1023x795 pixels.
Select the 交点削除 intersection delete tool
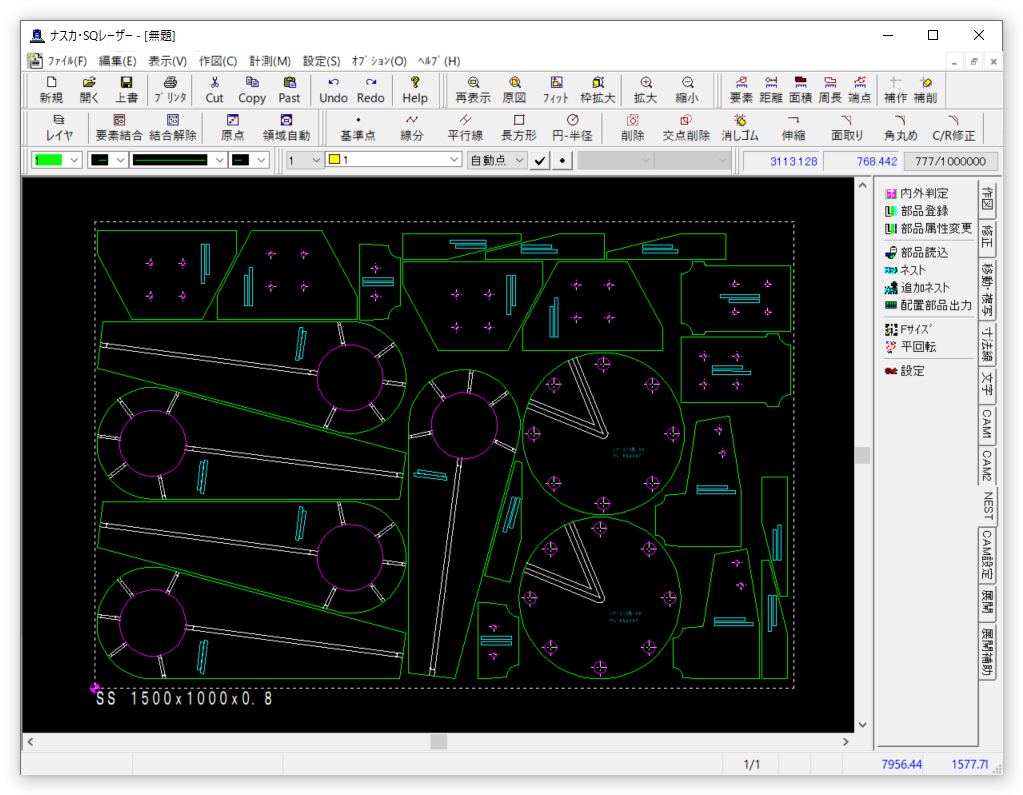686,127
